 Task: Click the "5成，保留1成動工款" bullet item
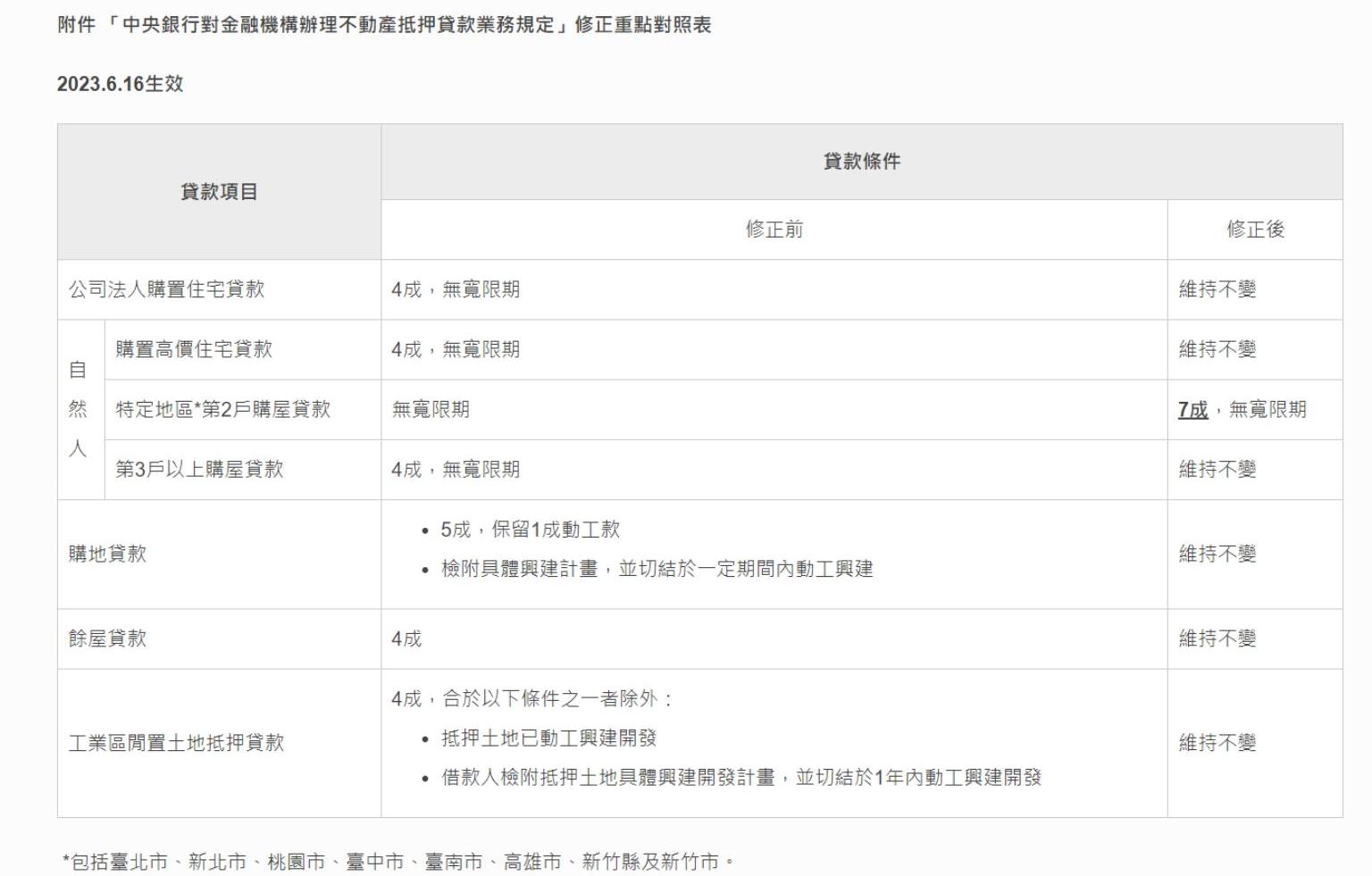pos(530,530)
